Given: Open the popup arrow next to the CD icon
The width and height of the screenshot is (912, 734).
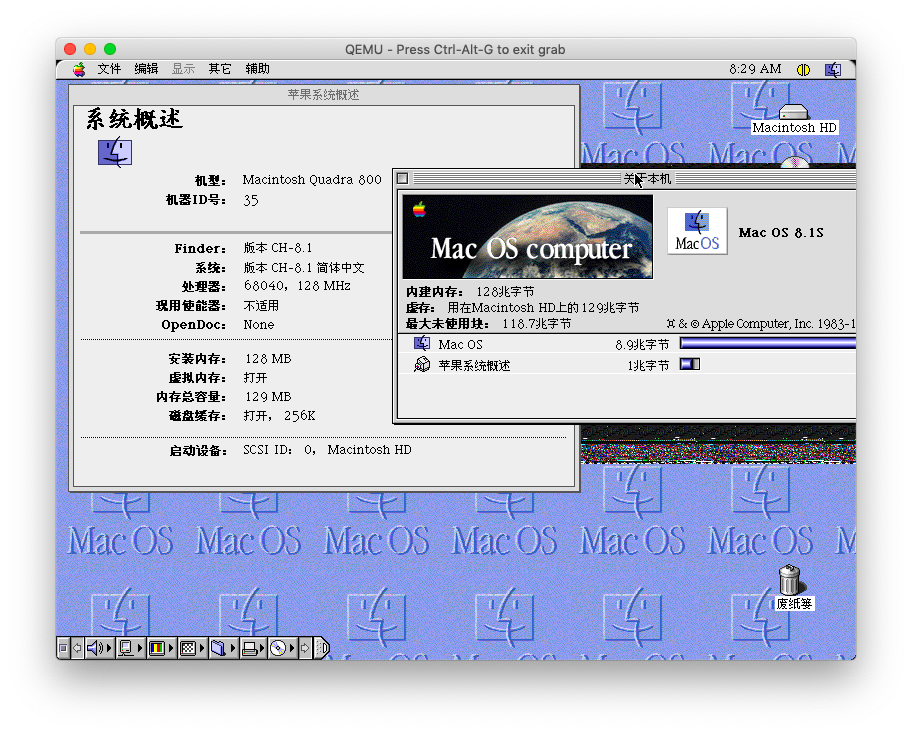Looking at the screenshot, I should click(x=290, y=648).
